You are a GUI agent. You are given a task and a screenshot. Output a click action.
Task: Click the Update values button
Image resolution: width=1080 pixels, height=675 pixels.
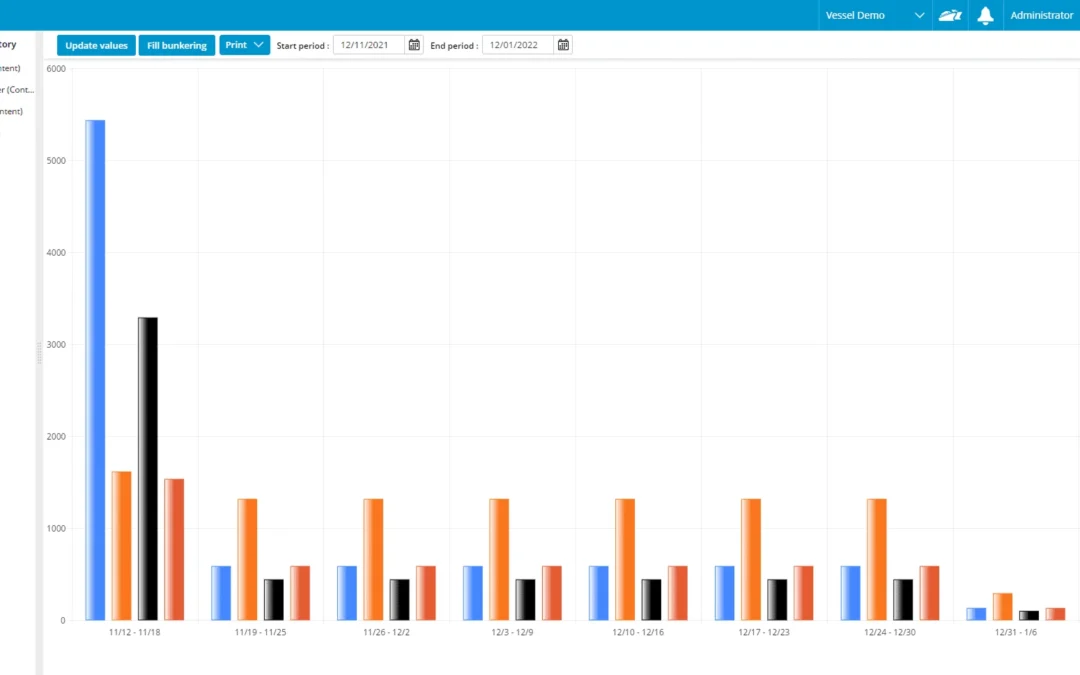pyautogui.click(x=95, y=44)
